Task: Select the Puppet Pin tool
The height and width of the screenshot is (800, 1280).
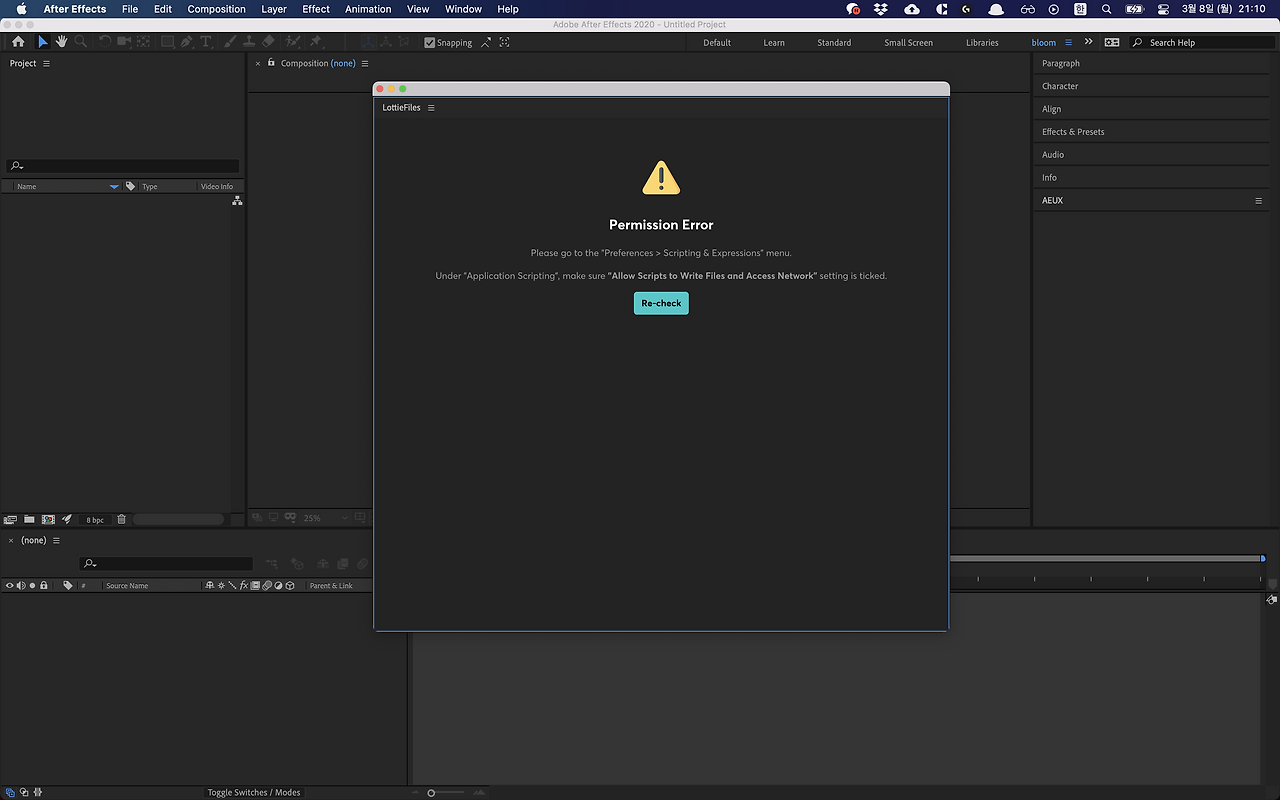Action: [316, 42]
